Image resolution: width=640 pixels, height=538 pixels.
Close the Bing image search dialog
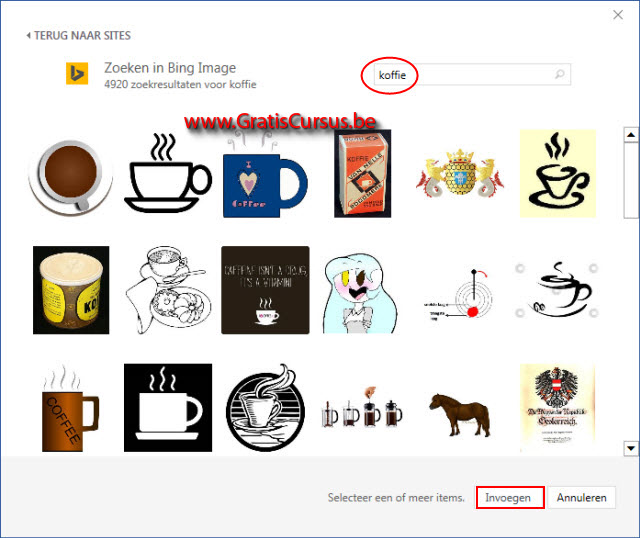(x=618, y=15)
